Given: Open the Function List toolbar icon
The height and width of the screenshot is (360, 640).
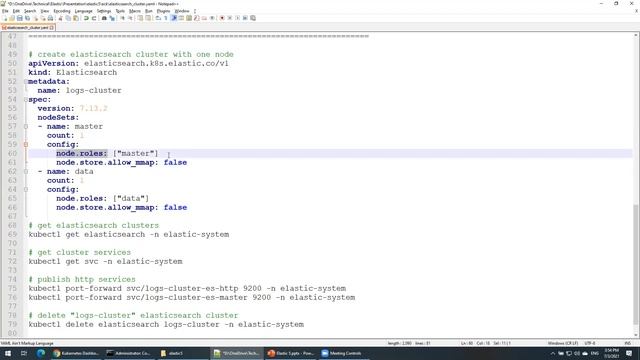Looking at the screenshot, I should point(197,18).
